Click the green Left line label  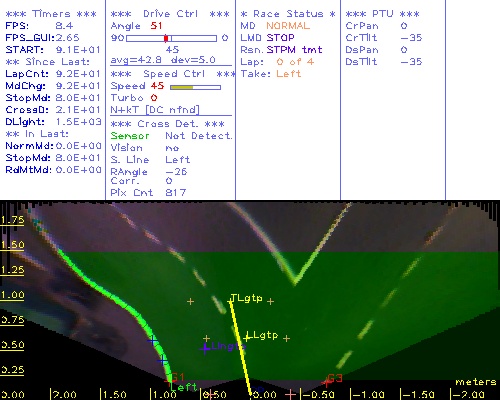point(184,387)
